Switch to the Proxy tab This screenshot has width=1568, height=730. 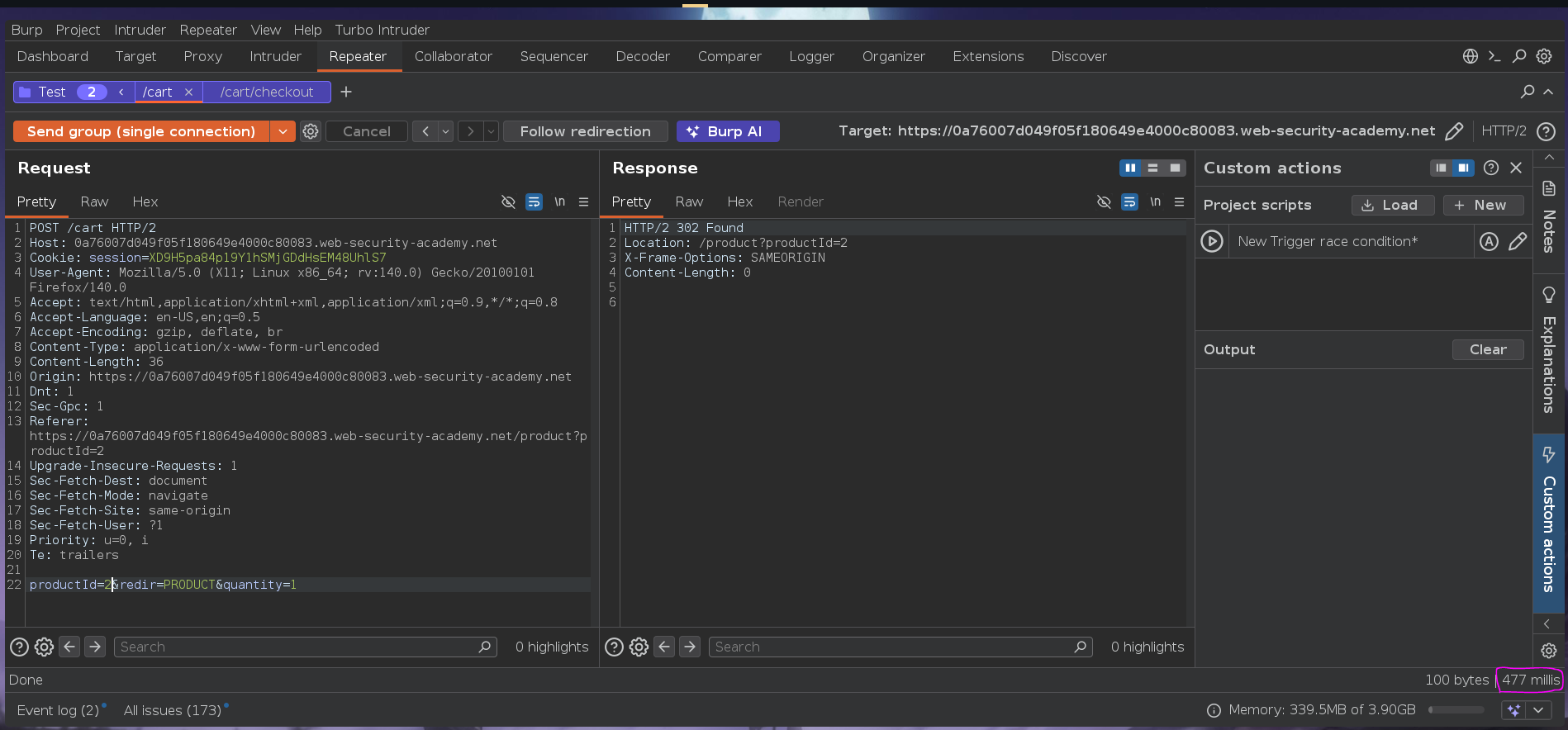point(202,56)
